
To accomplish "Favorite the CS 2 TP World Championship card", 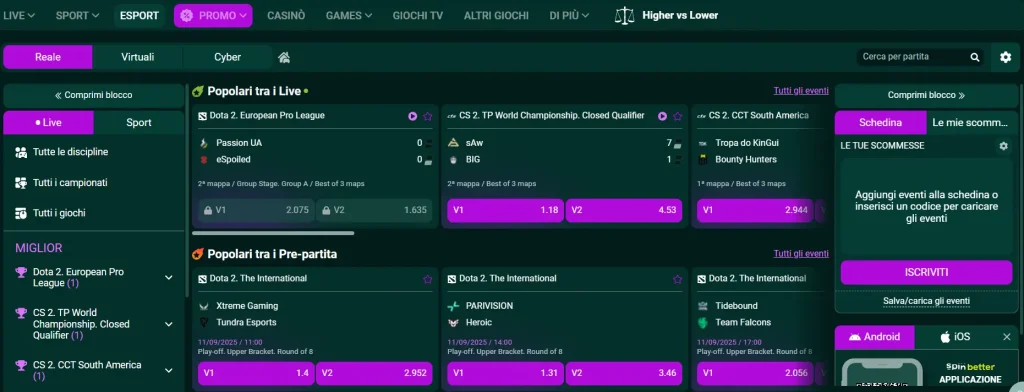I will click(x=677, y=116).
